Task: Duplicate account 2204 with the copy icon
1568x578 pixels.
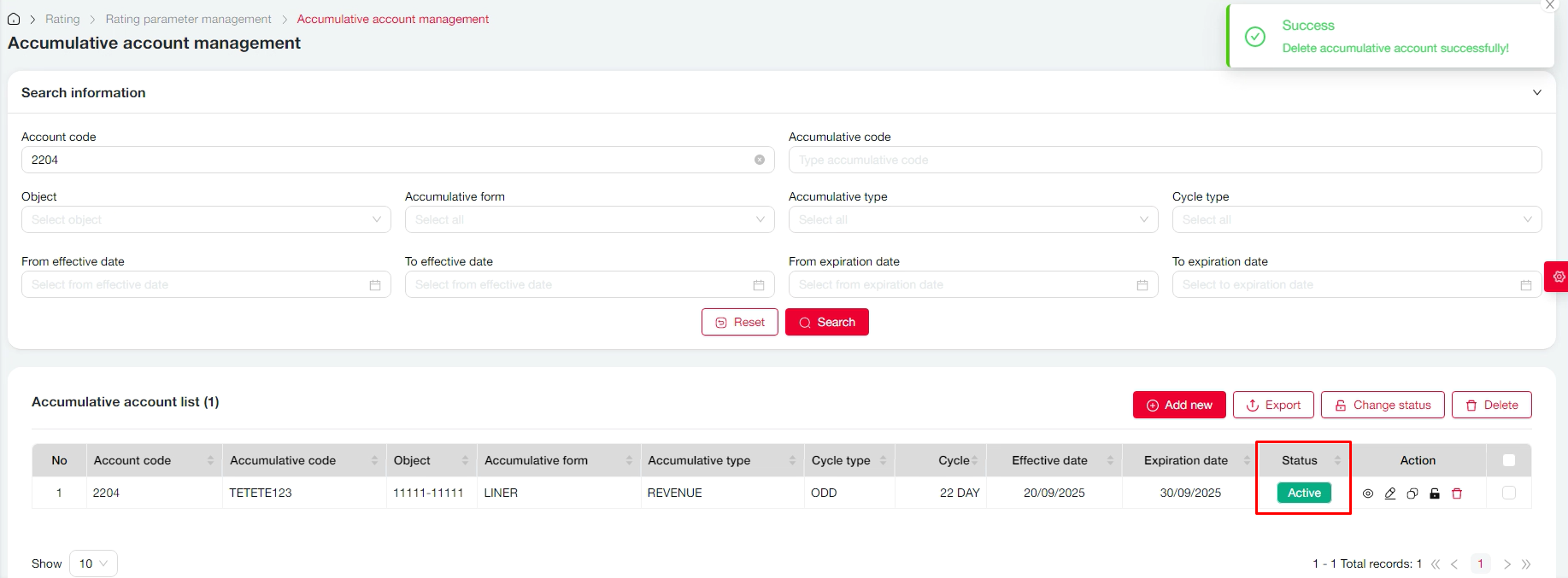Action: pos(1412,493)
